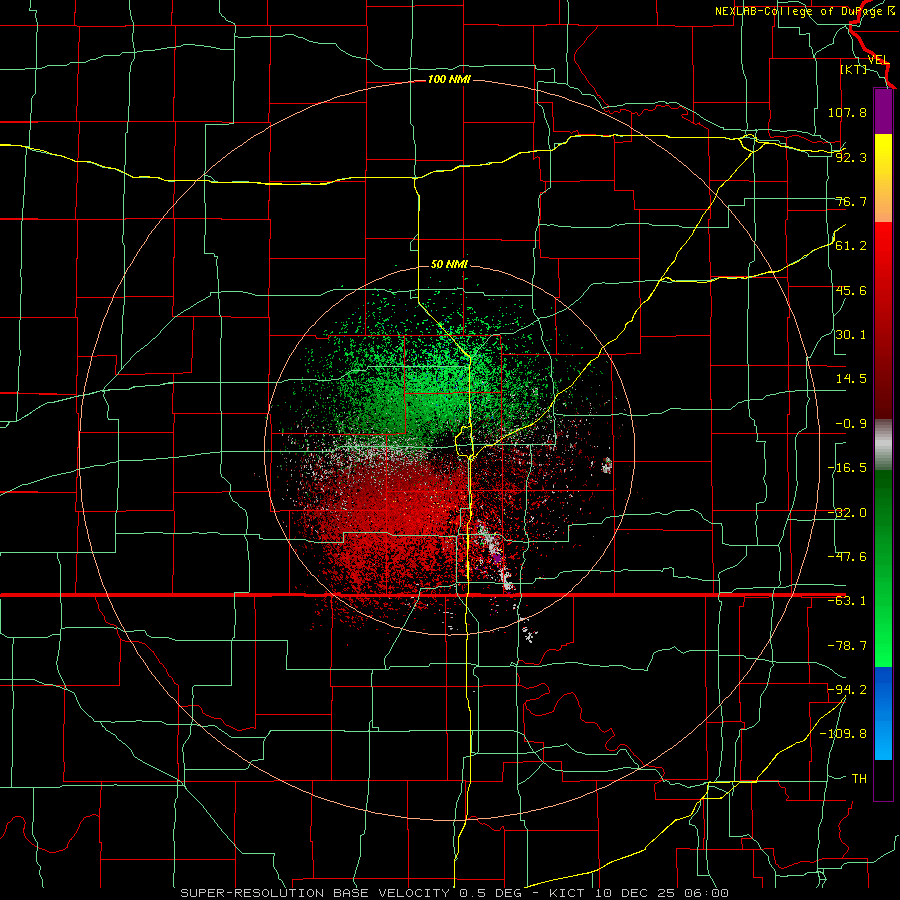This screenshot has width=900, height=900.
Task: Select the -63.1 legend value
Action: [847, 601]
